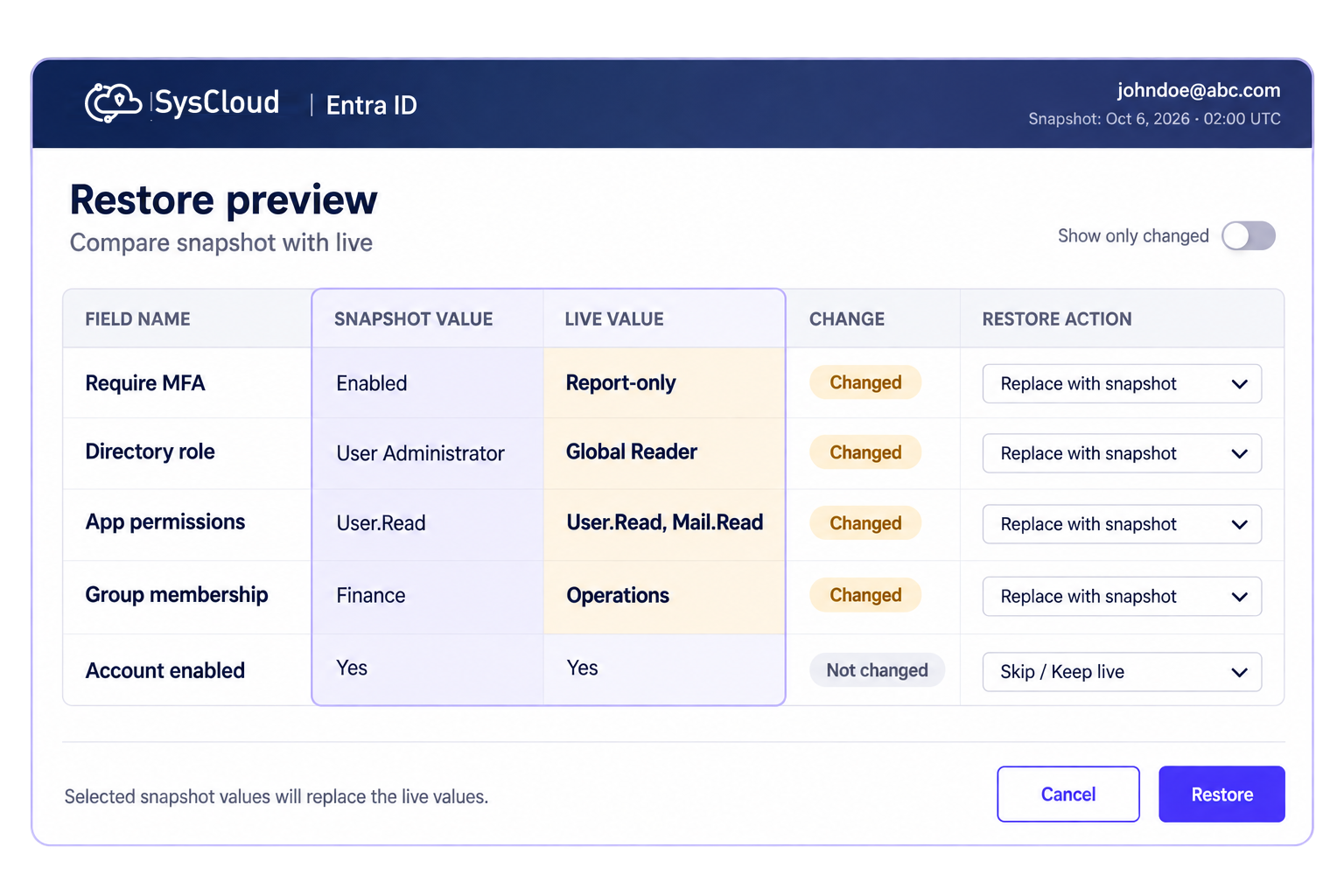Click the Not changed badge
Viewport: 1344px width, 896px height.
[x=877, y=670]
